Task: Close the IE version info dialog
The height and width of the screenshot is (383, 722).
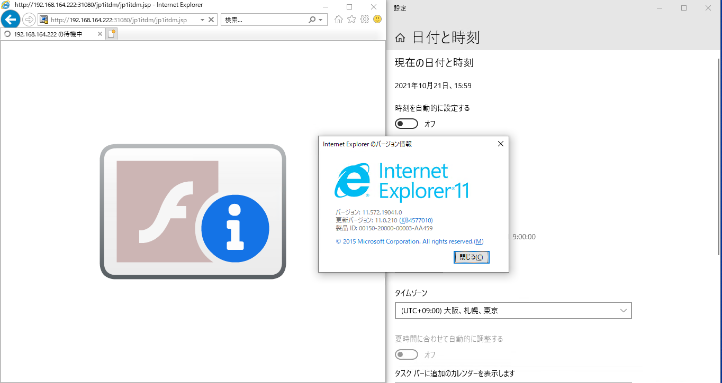Action: pyautogui.click(x=501, y=144)
